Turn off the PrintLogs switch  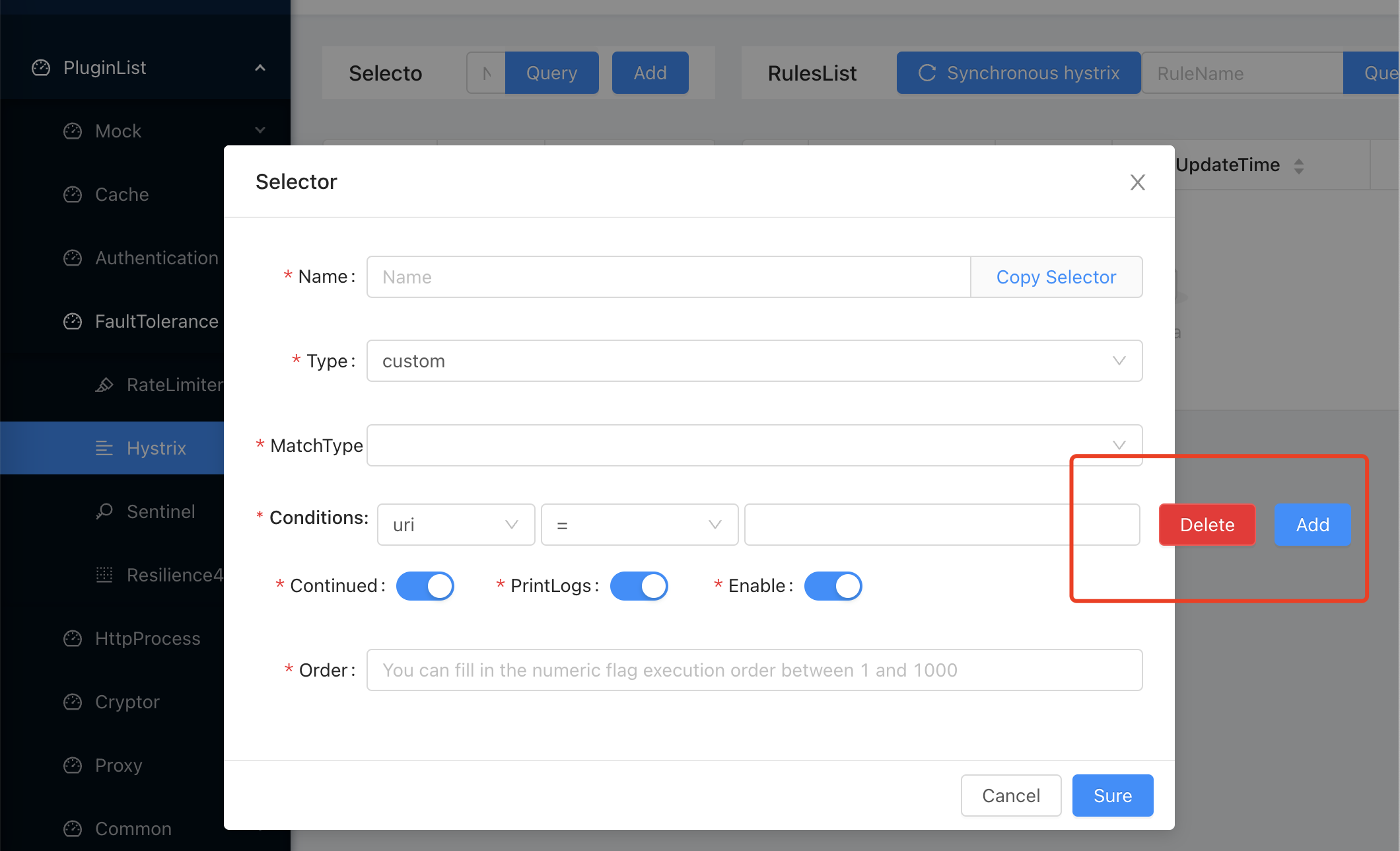coord(639,585)
